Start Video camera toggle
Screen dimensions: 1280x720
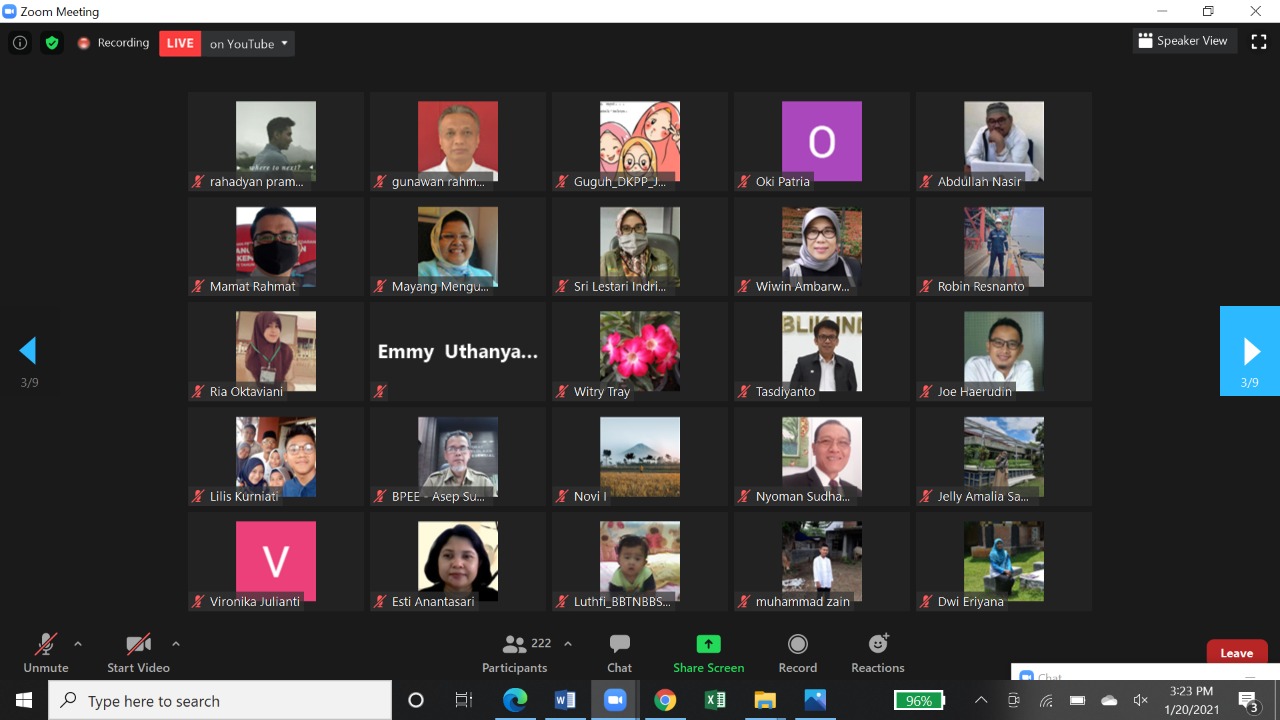tap(138, 653)
